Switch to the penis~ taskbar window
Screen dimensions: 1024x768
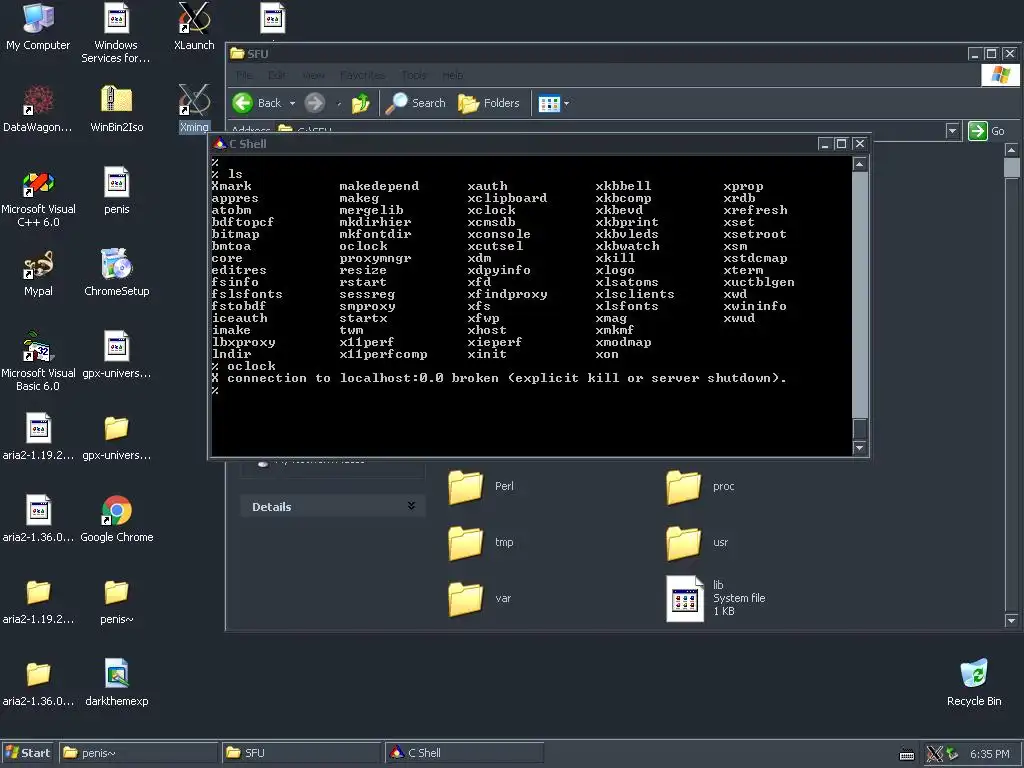(x=138, y=753)
